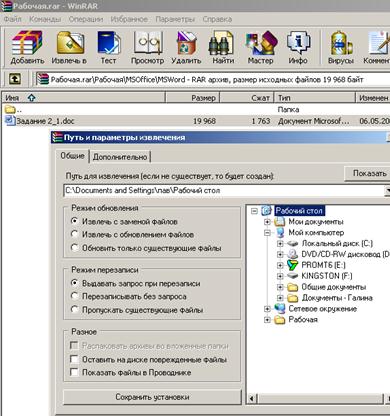The height and width of the screenshot is (416, 390).
Task: Click the PROMT6 (E:) drive icon
Action: pos(292,265)
